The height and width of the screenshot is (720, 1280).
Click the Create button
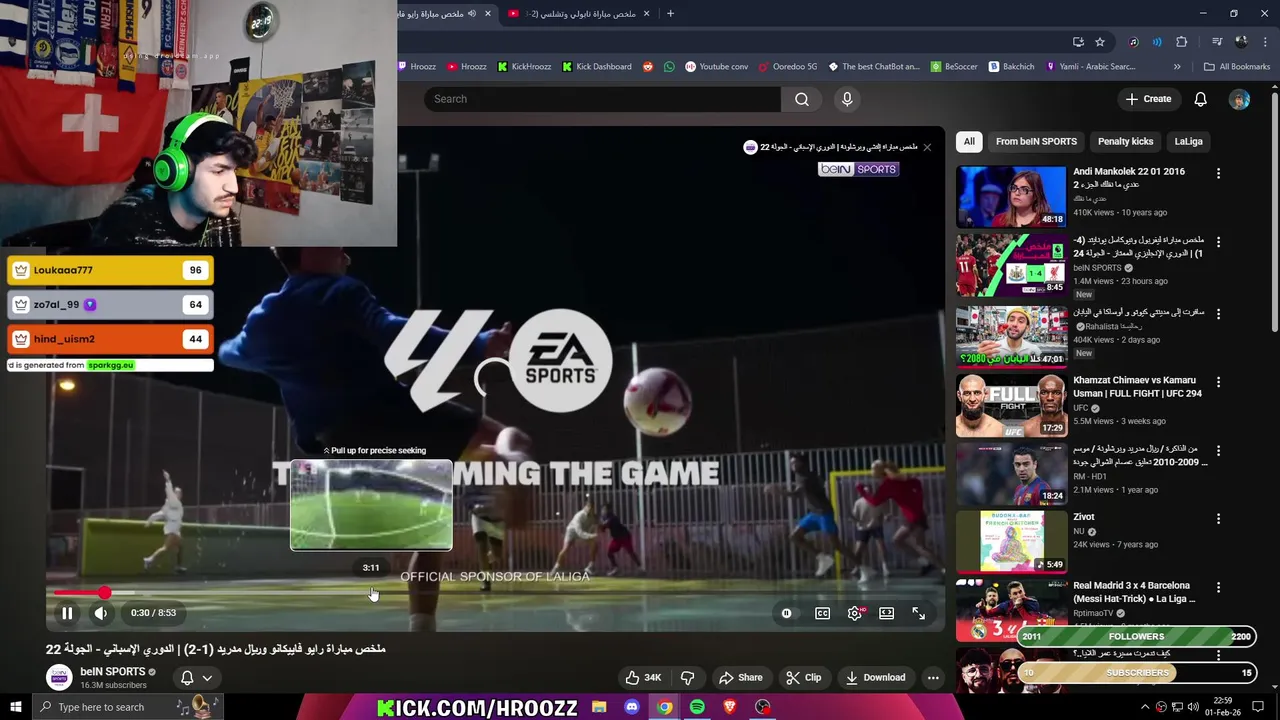coord(1148,99)
